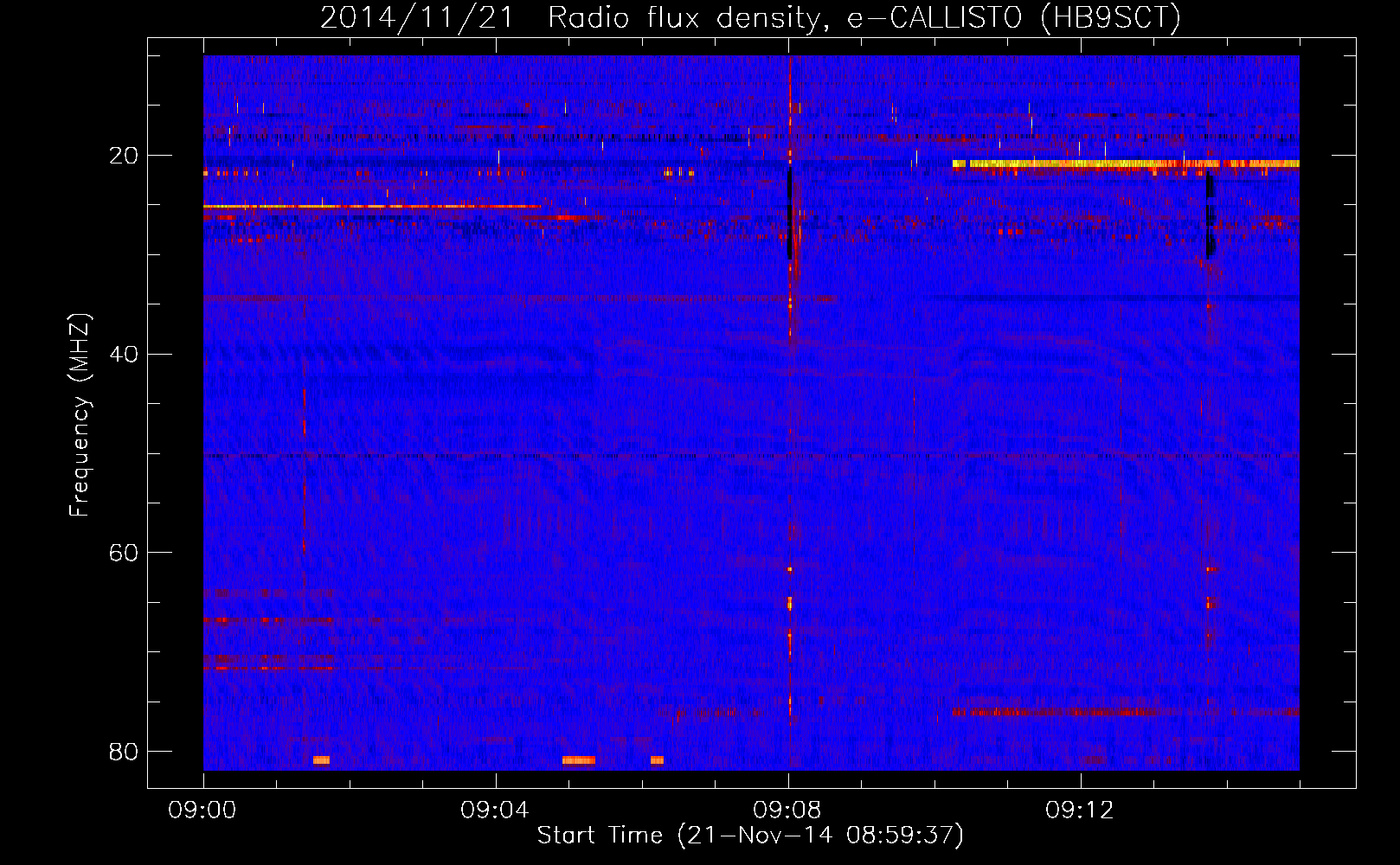Click the bright yellow emission band near 21 MHz
Screen dimensions: 1400x865
[x=1125, y=163]
